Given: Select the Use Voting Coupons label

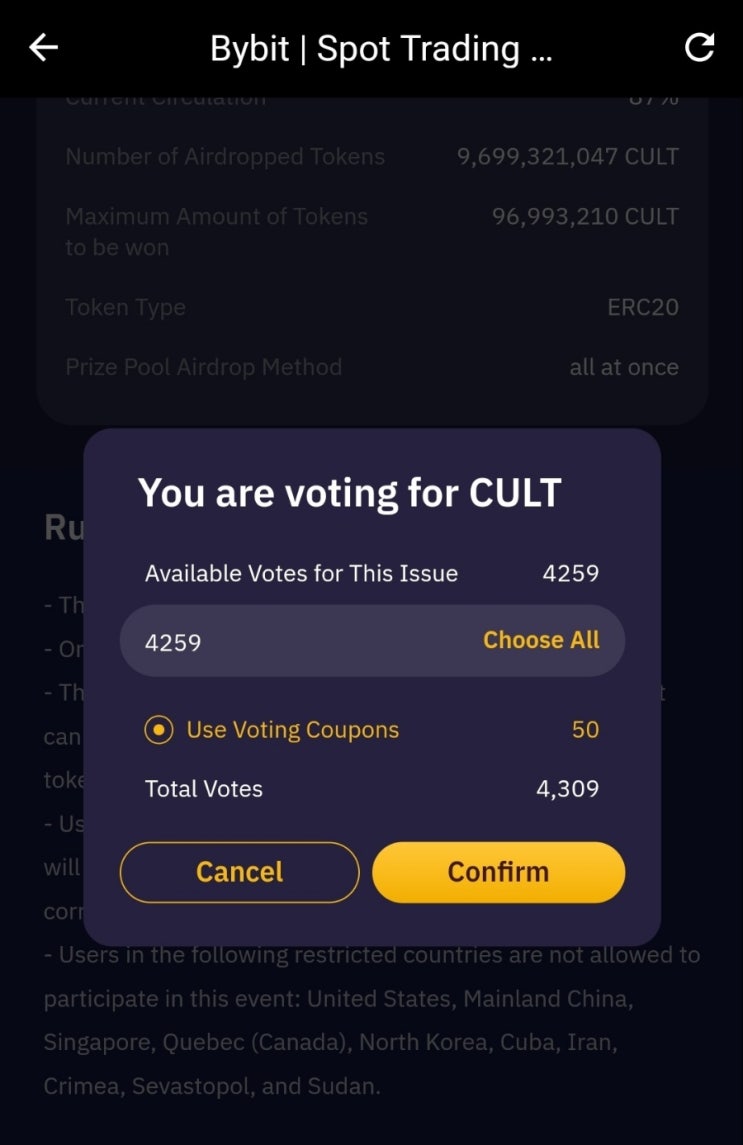Looking at the screenshot, I should [293, 729].
